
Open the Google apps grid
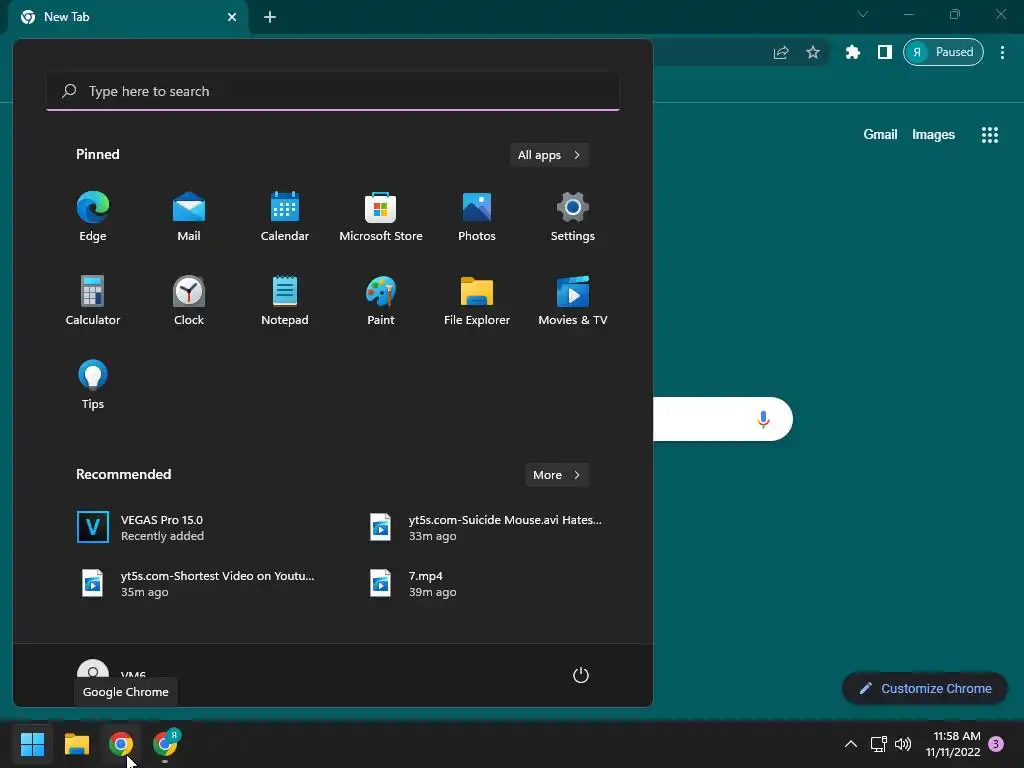click(x=990, y=135)
